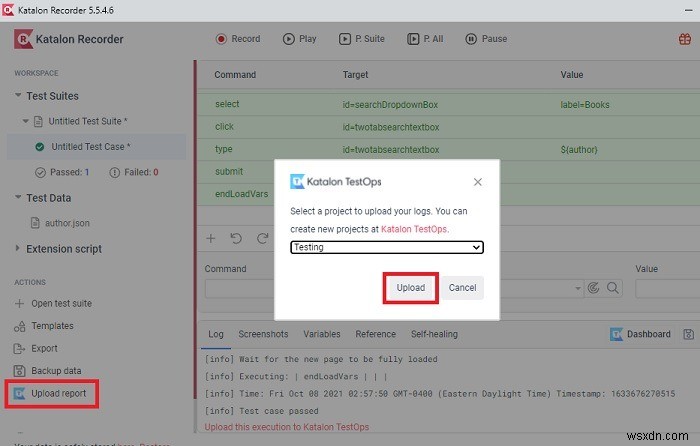Screen dimensions: 700x446
Task: Pause the test execution
Action: coord(486,39)
